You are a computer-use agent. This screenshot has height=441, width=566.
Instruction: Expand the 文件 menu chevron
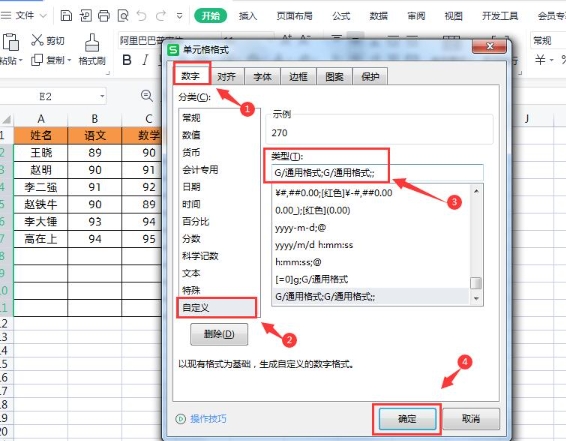click(43, 16)
